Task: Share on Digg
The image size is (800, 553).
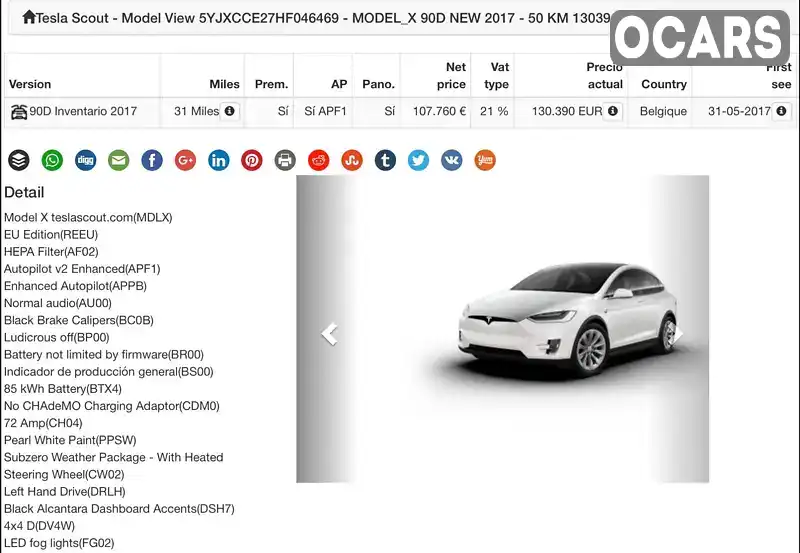Action: pos(85,160)
